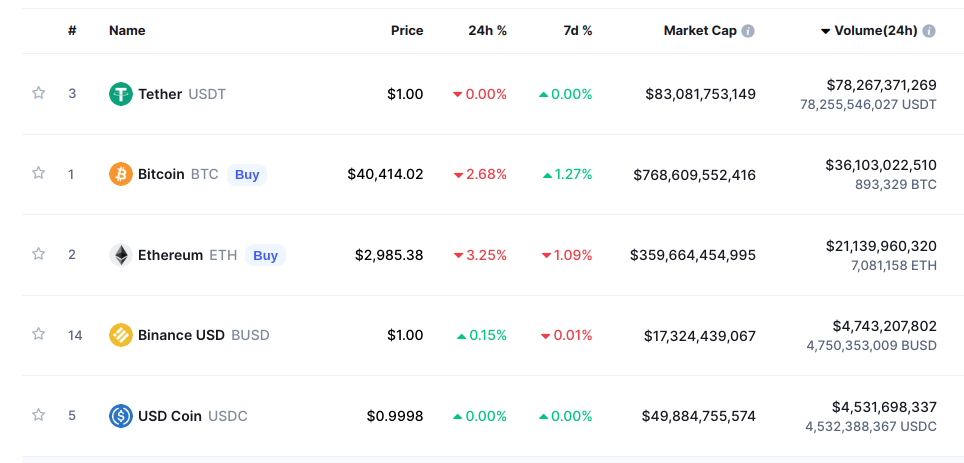964x463 pixels.
Task: Sort by the 7d % column
Action: click(577, 31)
